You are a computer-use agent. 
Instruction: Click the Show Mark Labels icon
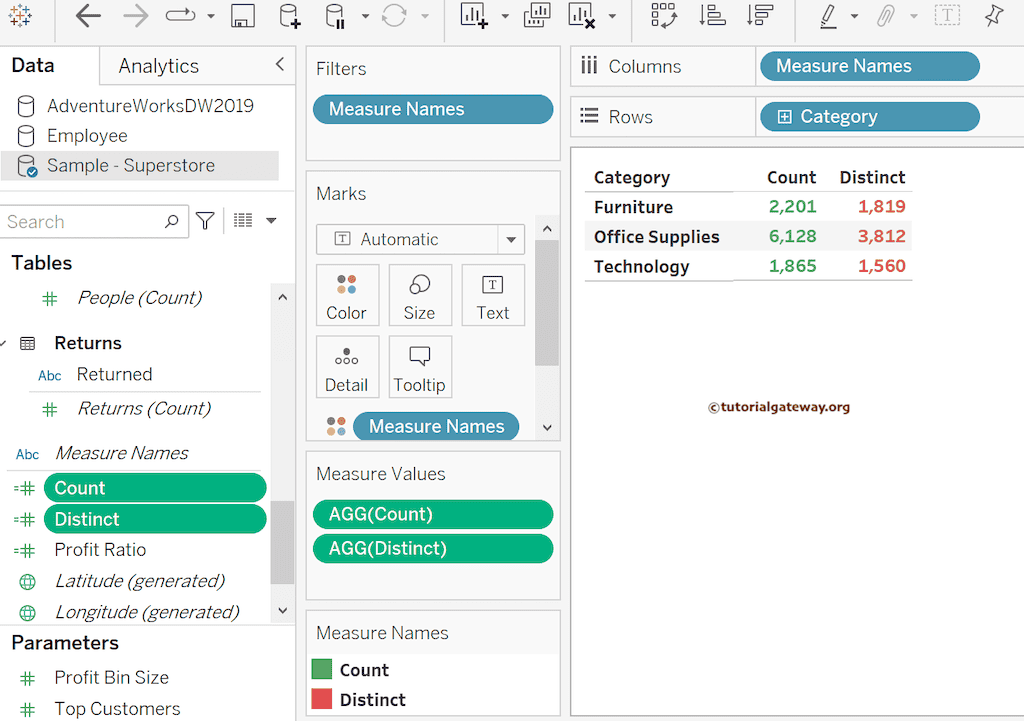pos(947,16)
